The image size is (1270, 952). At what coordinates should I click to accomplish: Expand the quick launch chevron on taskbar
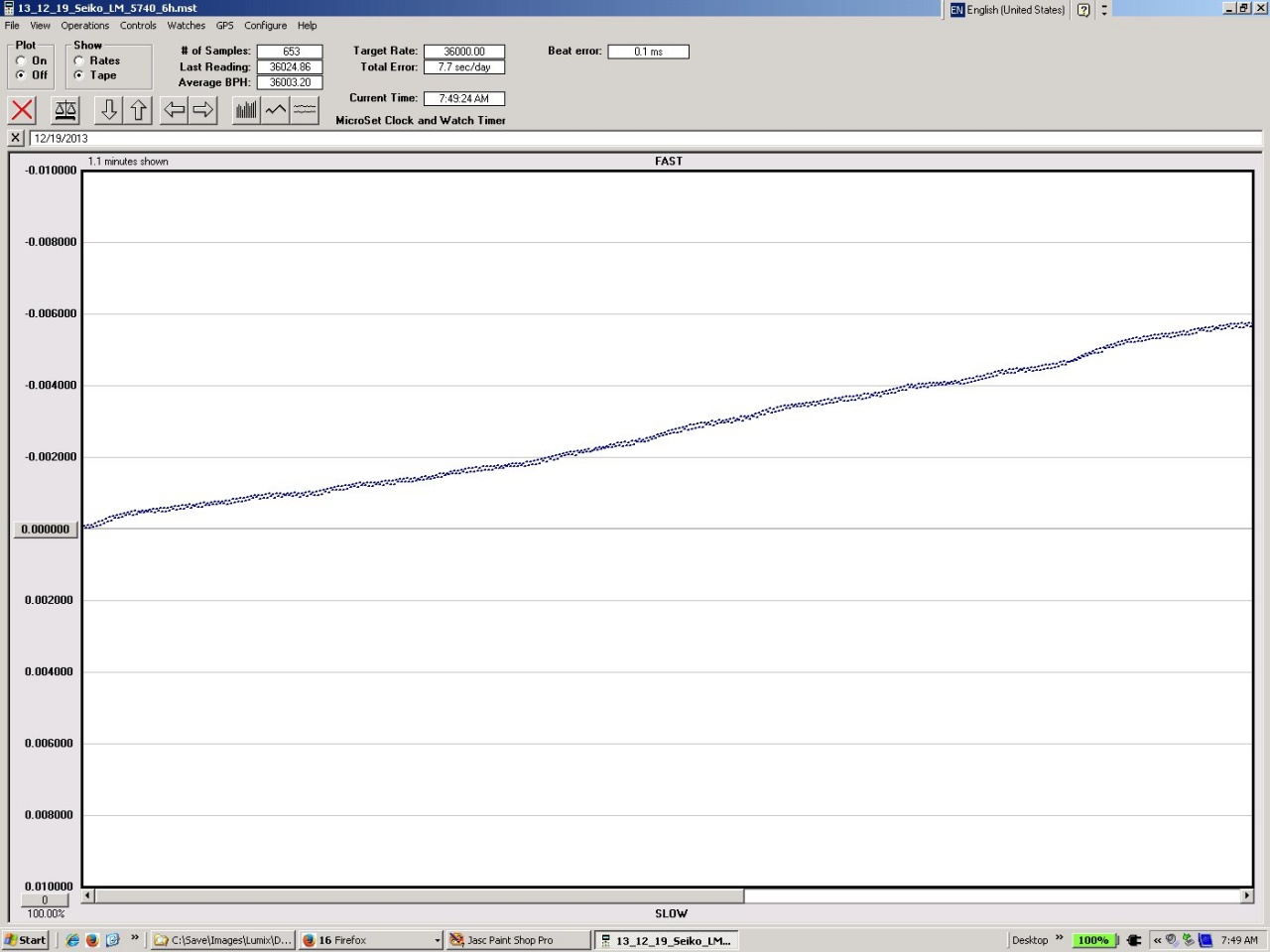[135, 938]
